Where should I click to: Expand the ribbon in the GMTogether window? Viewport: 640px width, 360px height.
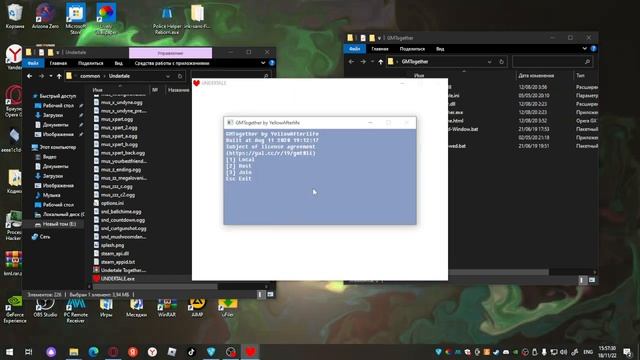pyautogui.click(x=584, y=49)
